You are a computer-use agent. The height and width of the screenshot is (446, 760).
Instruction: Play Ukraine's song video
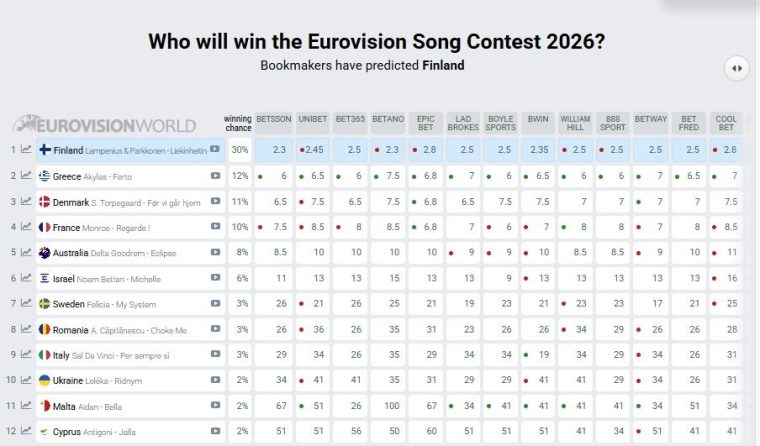click(x=215, y=380)
